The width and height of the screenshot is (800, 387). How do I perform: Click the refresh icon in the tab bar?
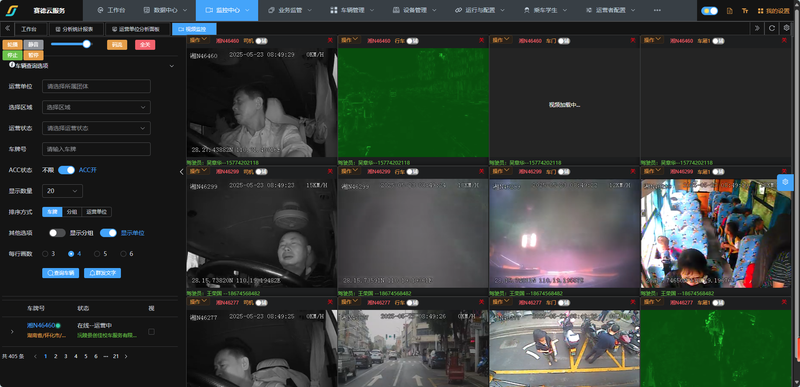point(772,29)
